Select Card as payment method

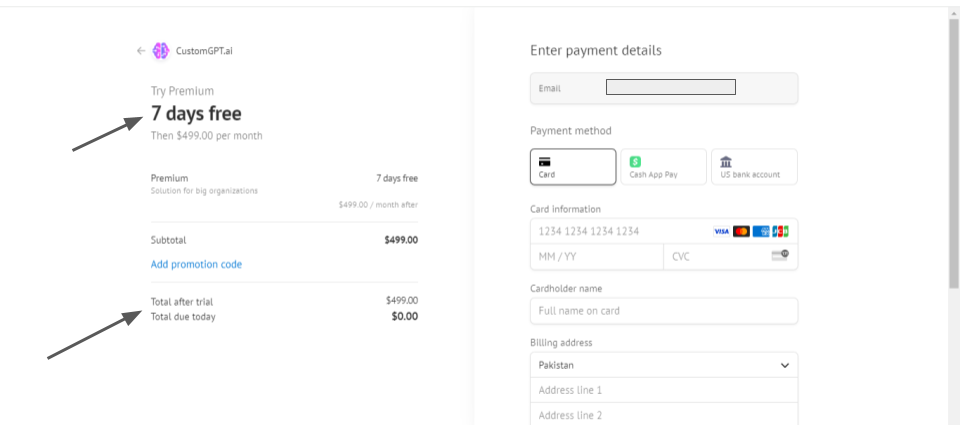[573, 167]
